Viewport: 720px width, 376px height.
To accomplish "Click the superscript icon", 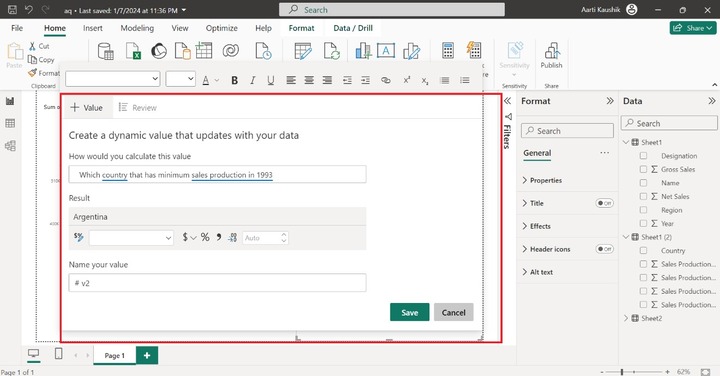I will 407,80.
